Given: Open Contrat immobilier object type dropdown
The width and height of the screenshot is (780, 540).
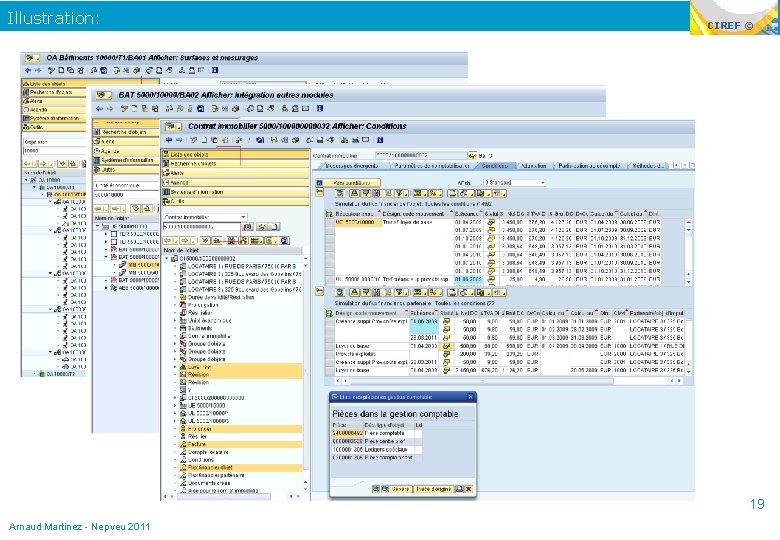Looking at the screenshot, I should (x=243, y=217).
